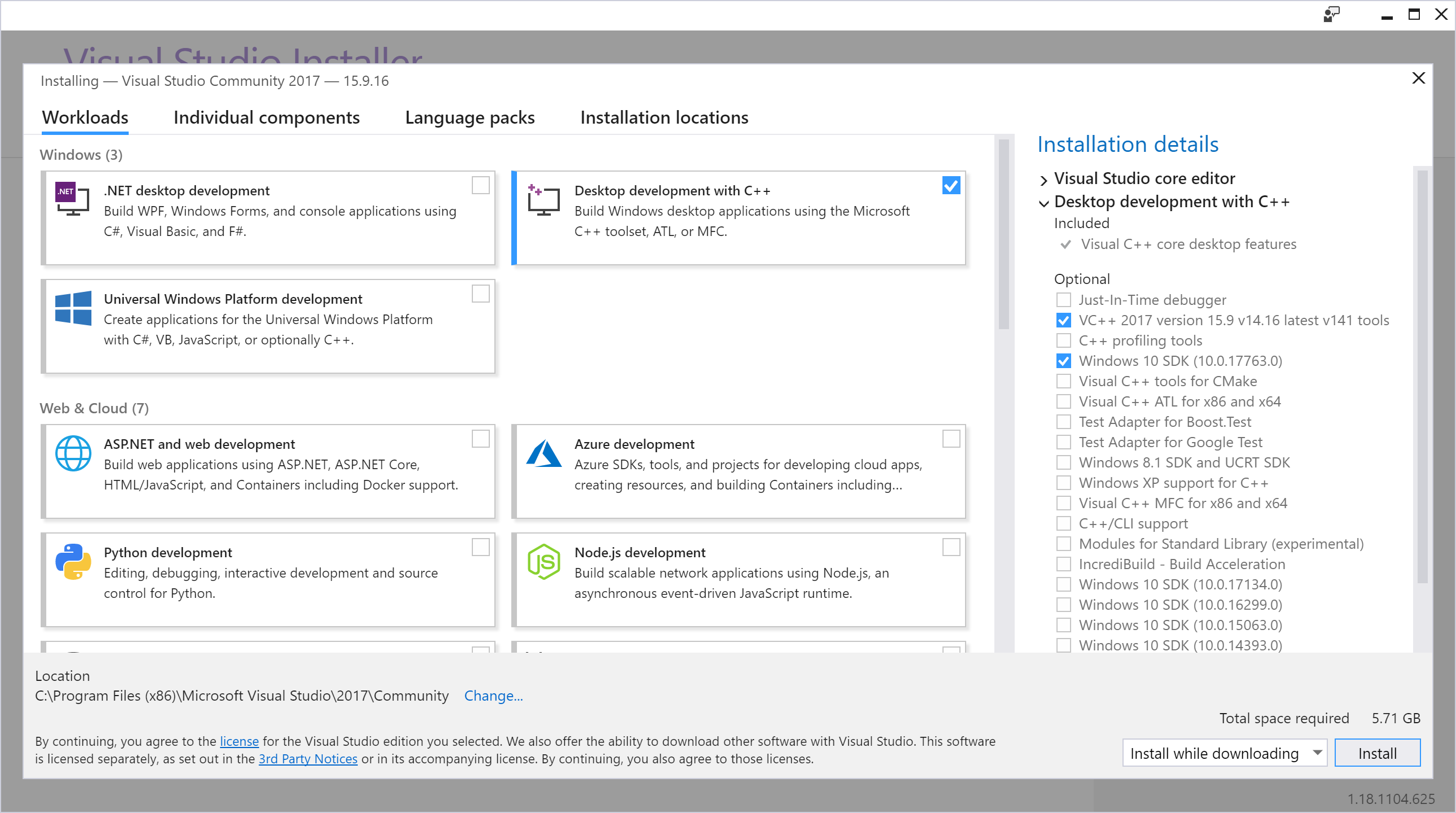Click the '5.71 GB' total space value
Image resolution: width=1456 pixels, height=813 pixels.
1396,718
